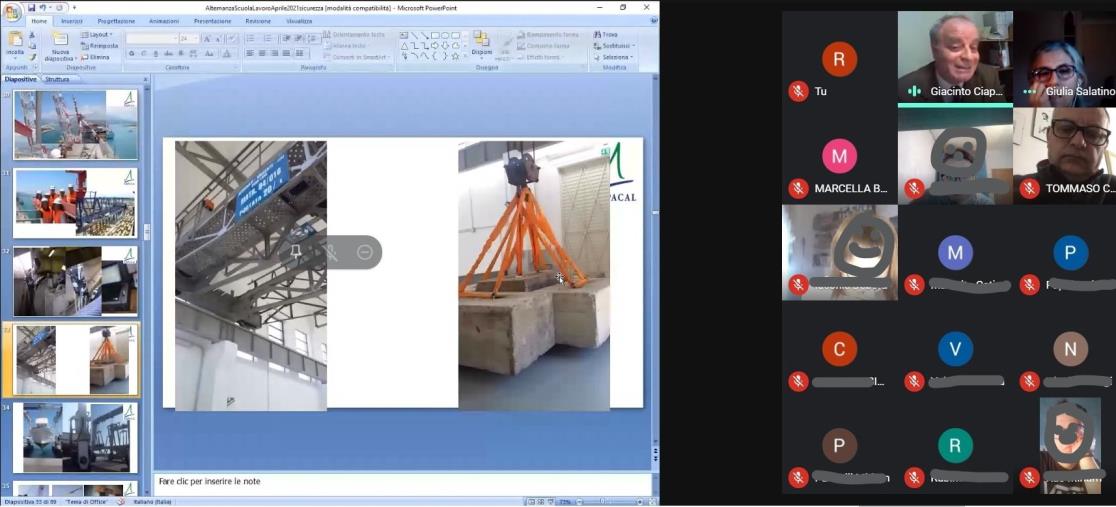Open the Office button menu

pyautogui.click(x=12, y=13)
